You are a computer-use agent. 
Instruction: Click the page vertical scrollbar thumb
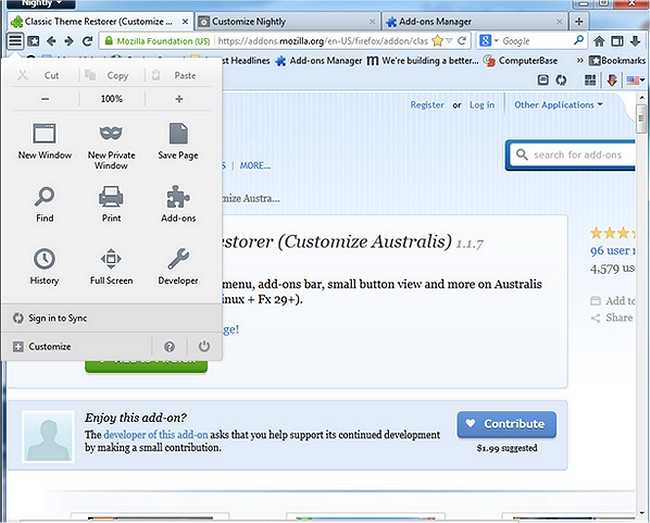641,119
